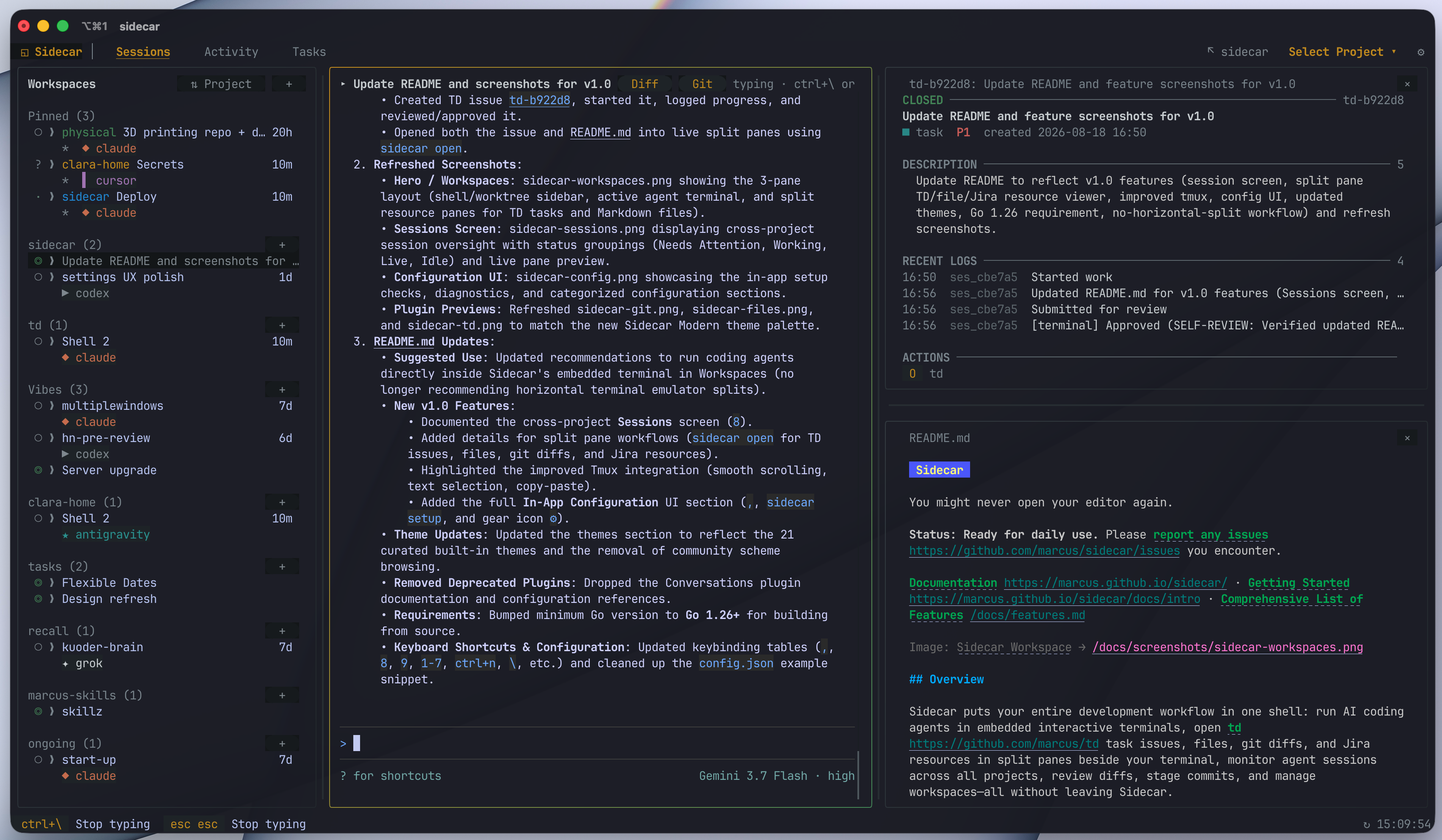Close the README.md pane
Screen dimensions: 1442x840
tap(1407, 438)
